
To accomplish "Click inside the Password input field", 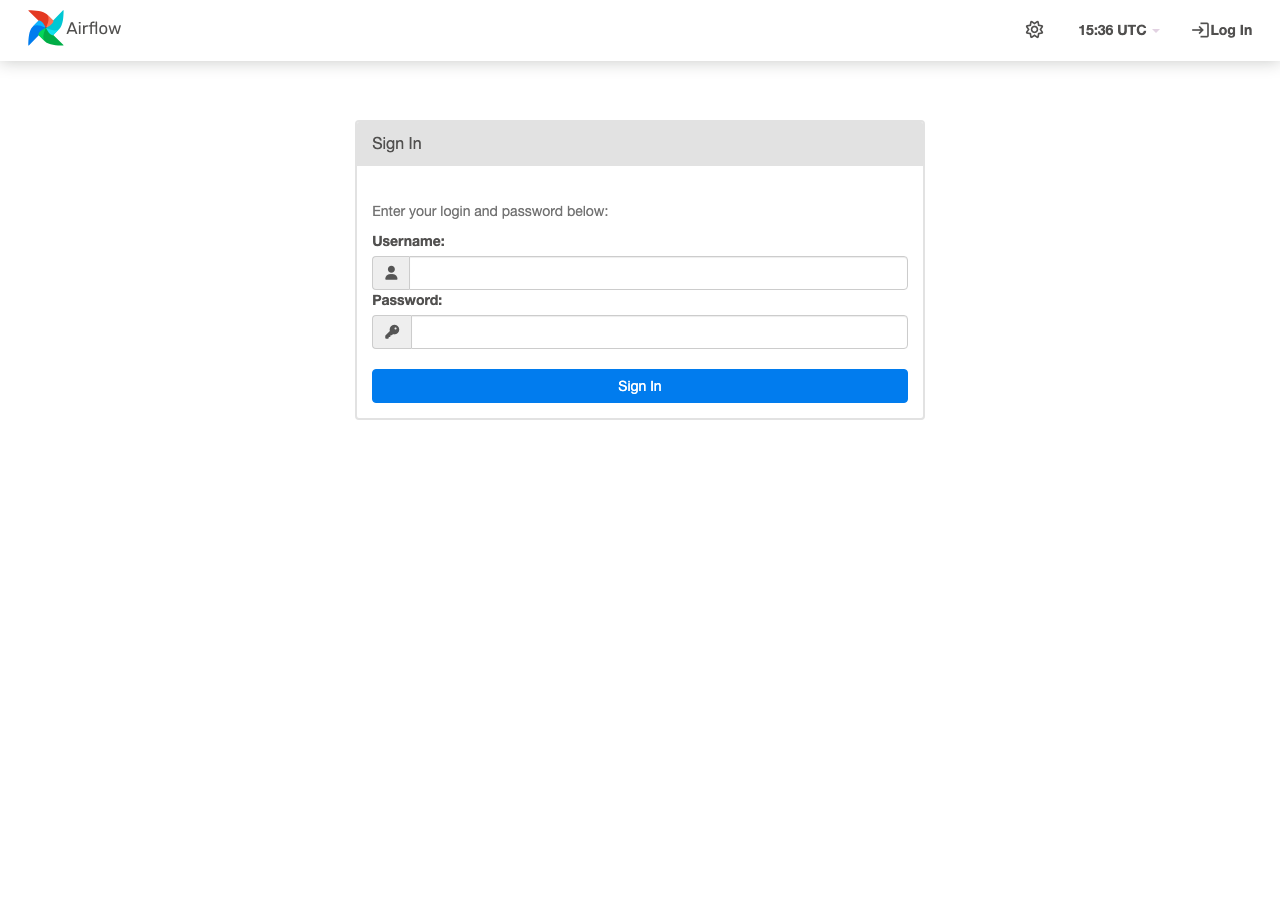I will [658, 331].
